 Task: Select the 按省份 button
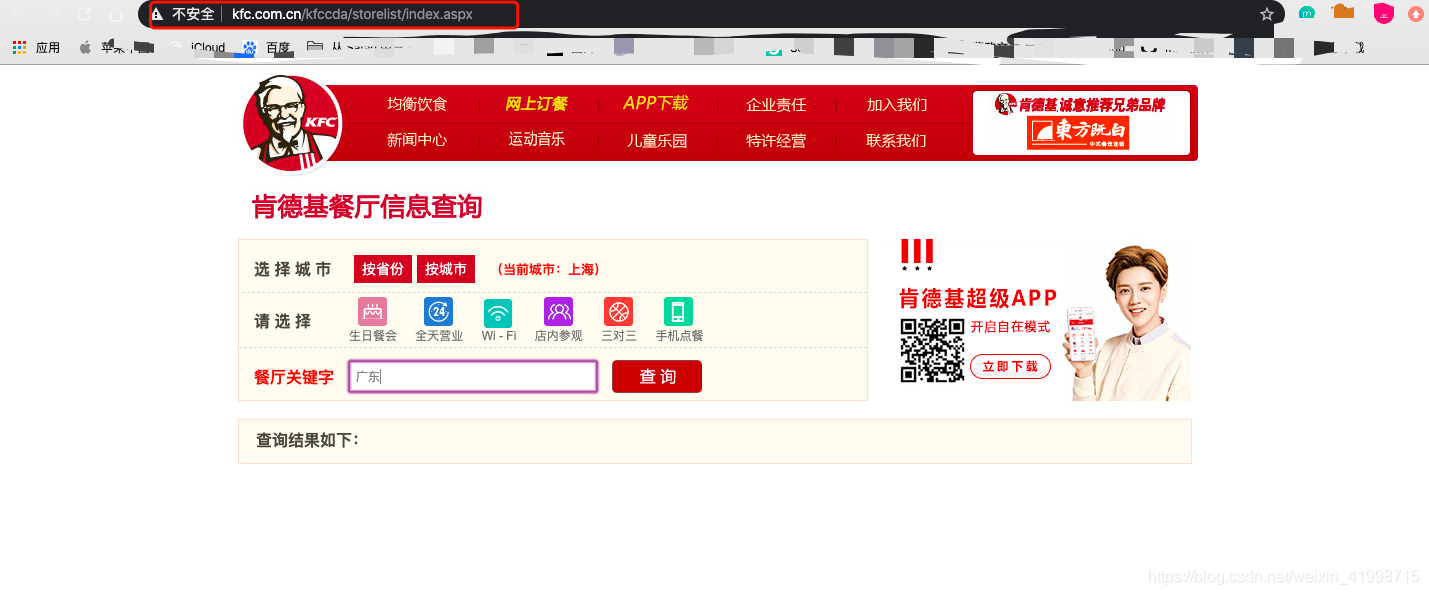click(x=383, y=269)
